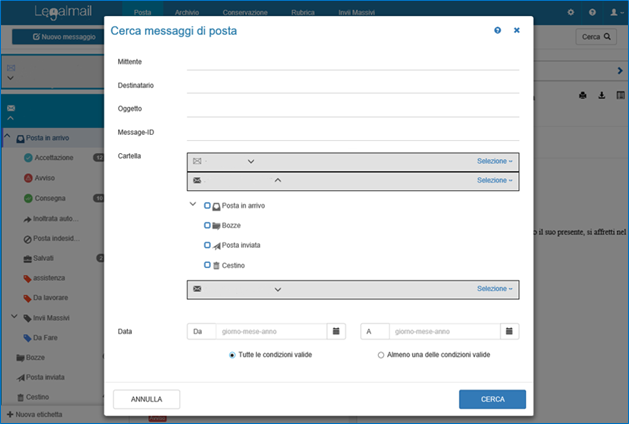Collapse the Posta in arrivo tree chevron
The image size is (629, 424).
tap(192, 205)
